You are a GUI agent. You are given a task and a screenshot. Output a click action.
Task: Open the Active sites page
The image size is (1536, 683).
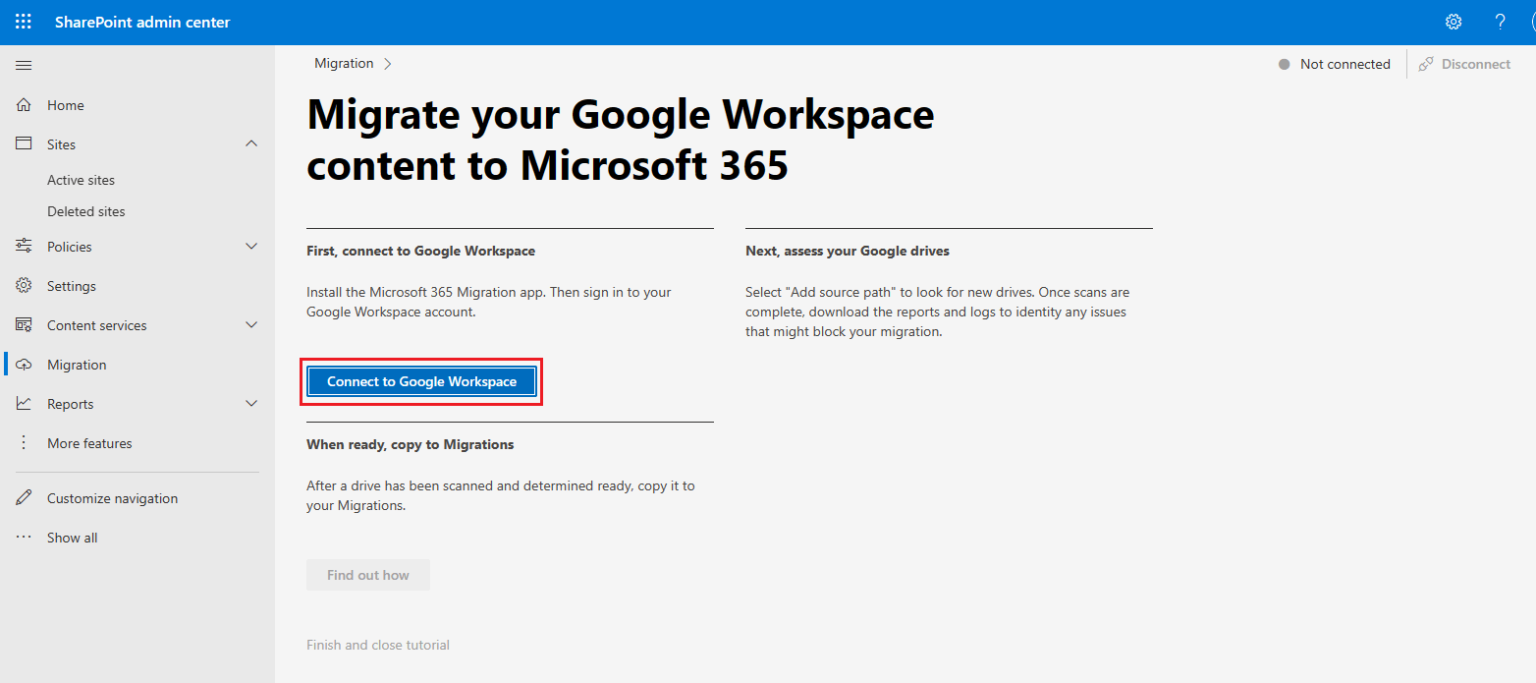[81, 179]
